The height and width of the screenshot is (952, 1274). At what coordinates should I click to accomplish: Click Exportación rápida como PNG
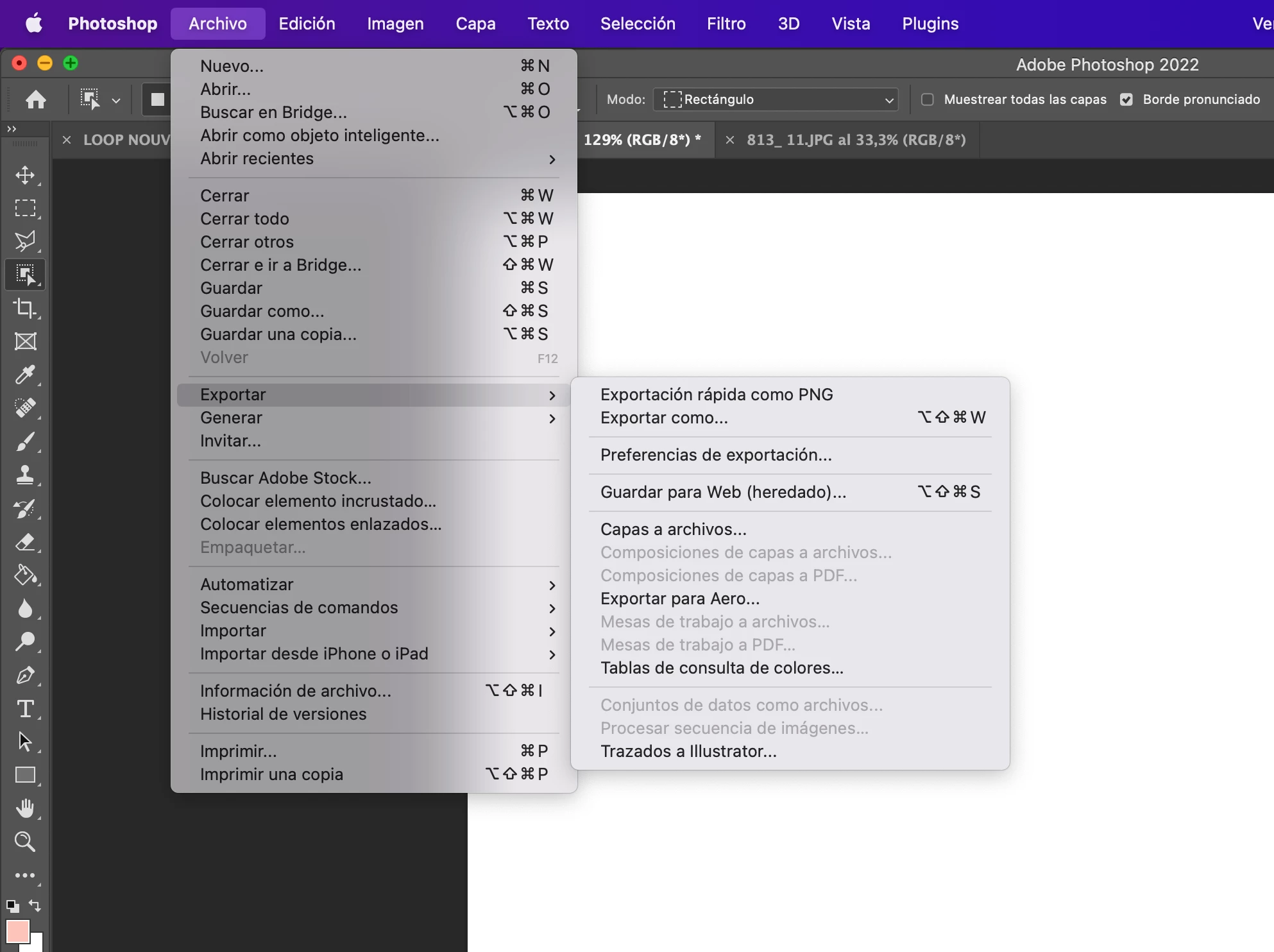pyautogui.click(x=717, y=395)
